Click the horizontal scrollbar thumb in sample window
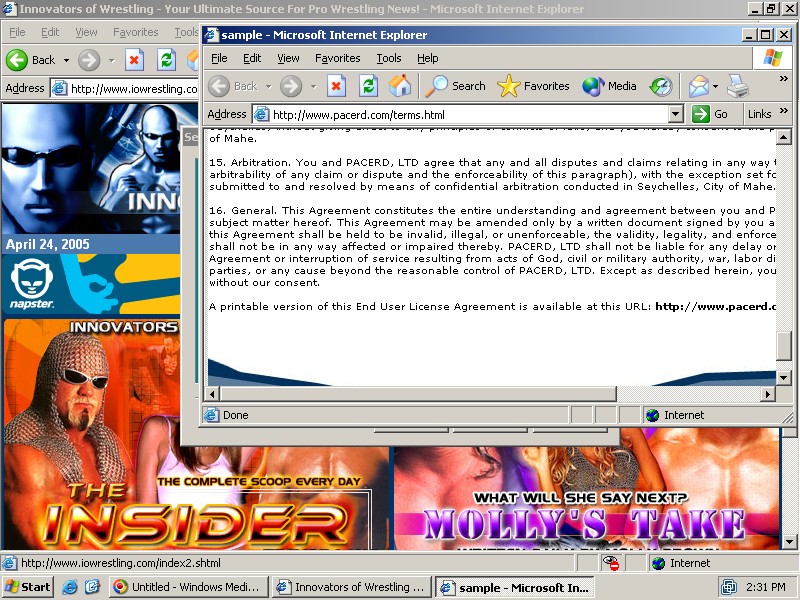The height and width of the screenshot is (600, 800). (x=418, y=393)
